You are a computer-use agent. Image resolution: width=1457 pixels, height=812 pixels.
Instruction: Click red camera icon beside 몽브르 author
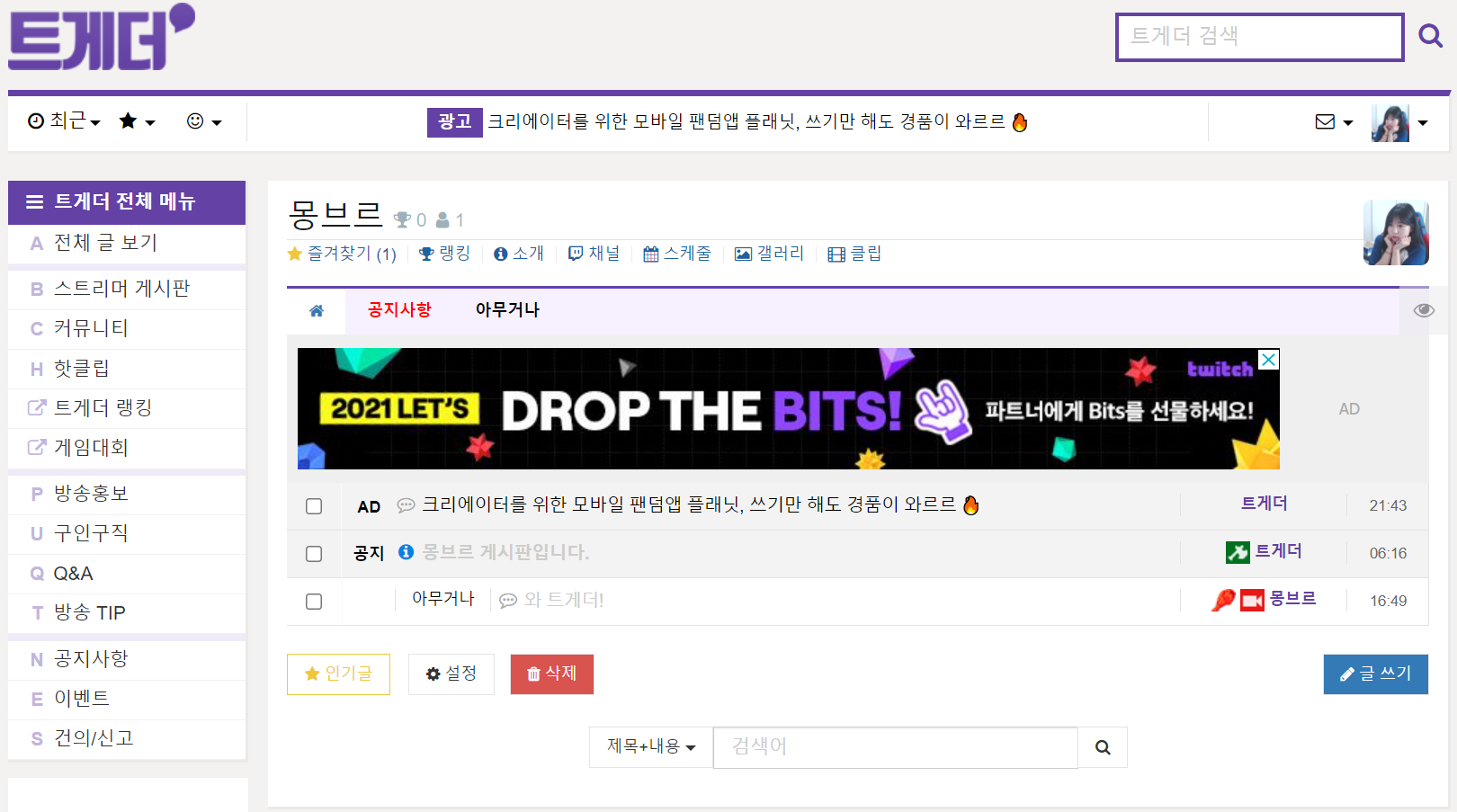click(1252, 600)
